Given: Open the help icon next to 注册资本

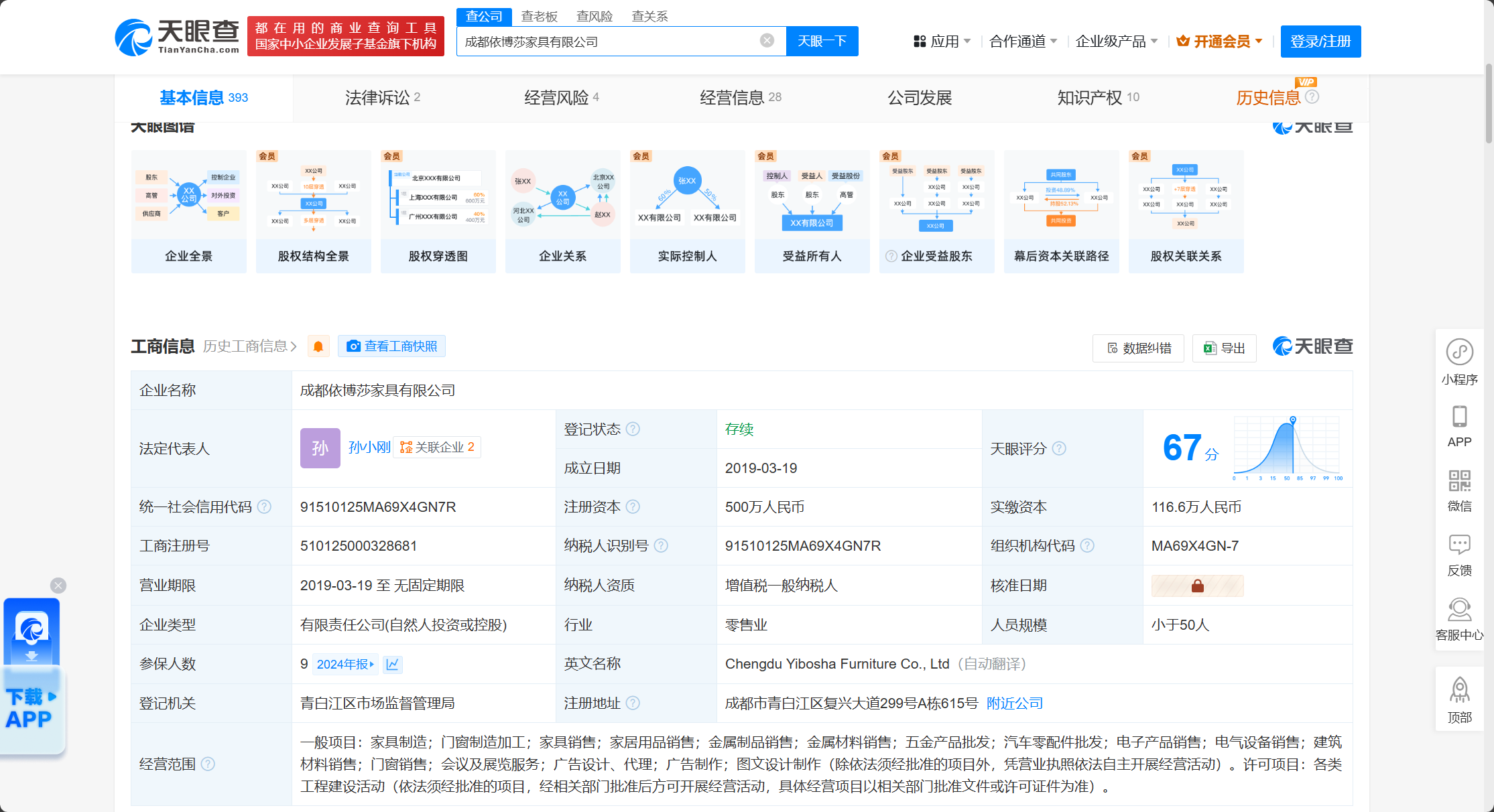Looking at the screenshot, I should click(x=633, y=506).
